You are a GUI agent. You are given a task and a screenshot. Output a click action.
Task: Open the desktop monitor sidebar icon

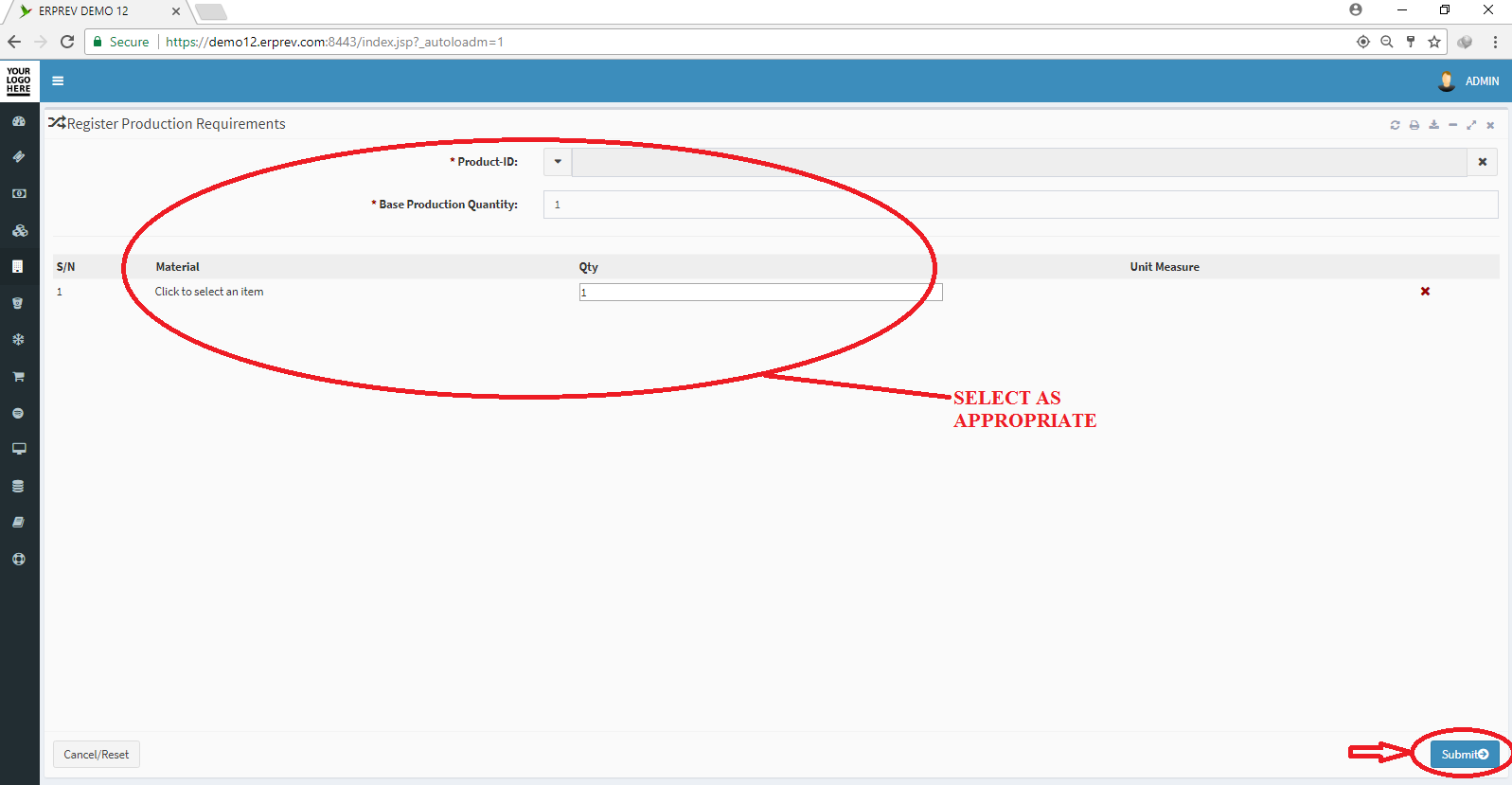click(18, 449)
